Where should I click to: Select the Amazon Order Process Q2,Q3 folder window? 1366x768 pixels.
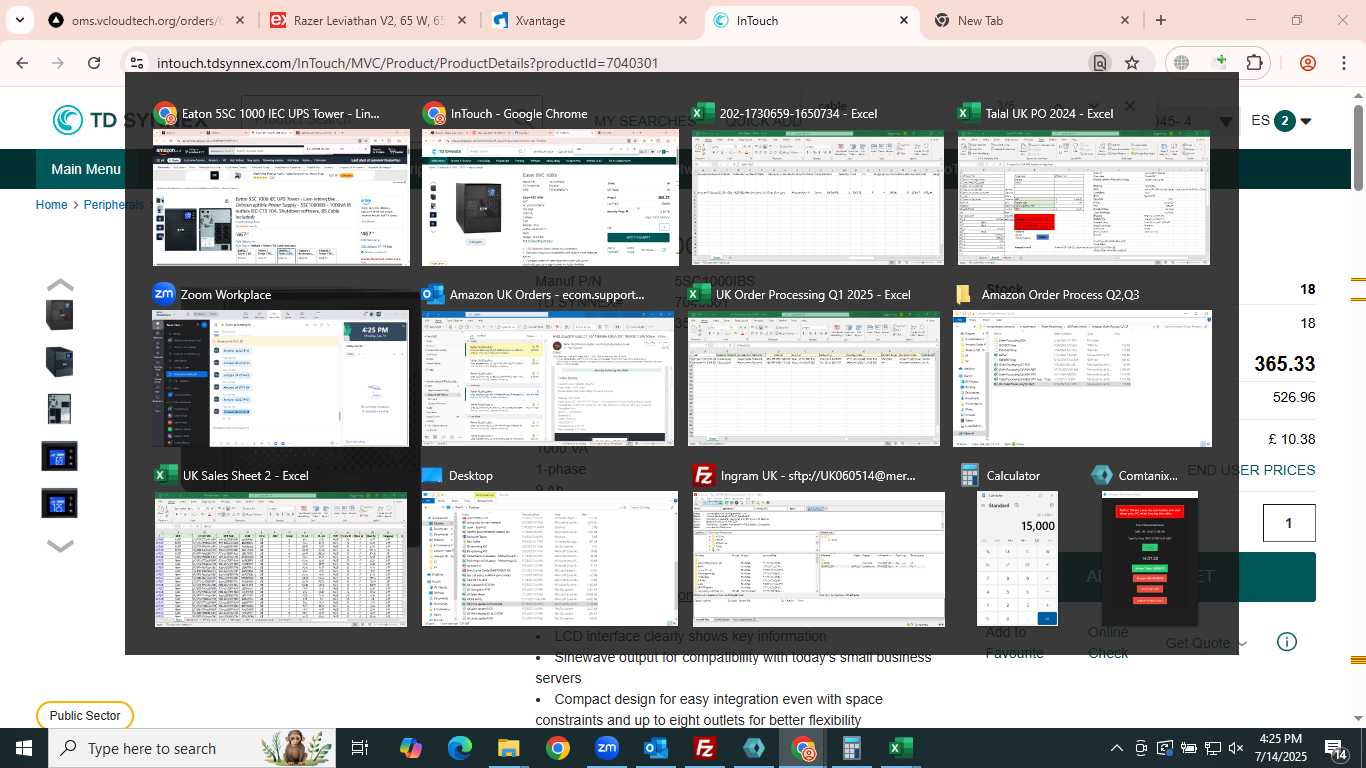click(x=1082, y=378)
